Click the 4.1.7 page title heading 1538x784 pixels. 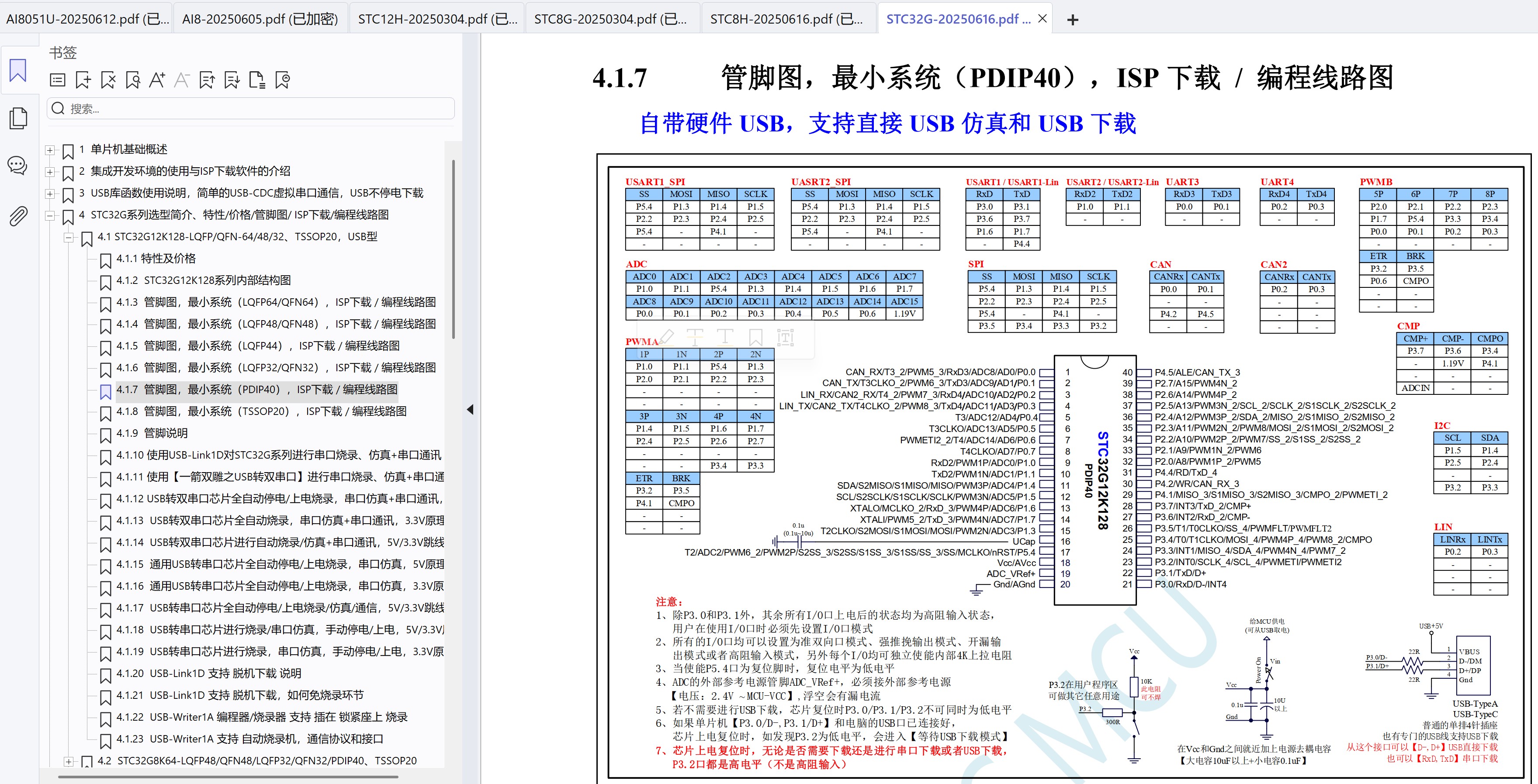[993, 78]
